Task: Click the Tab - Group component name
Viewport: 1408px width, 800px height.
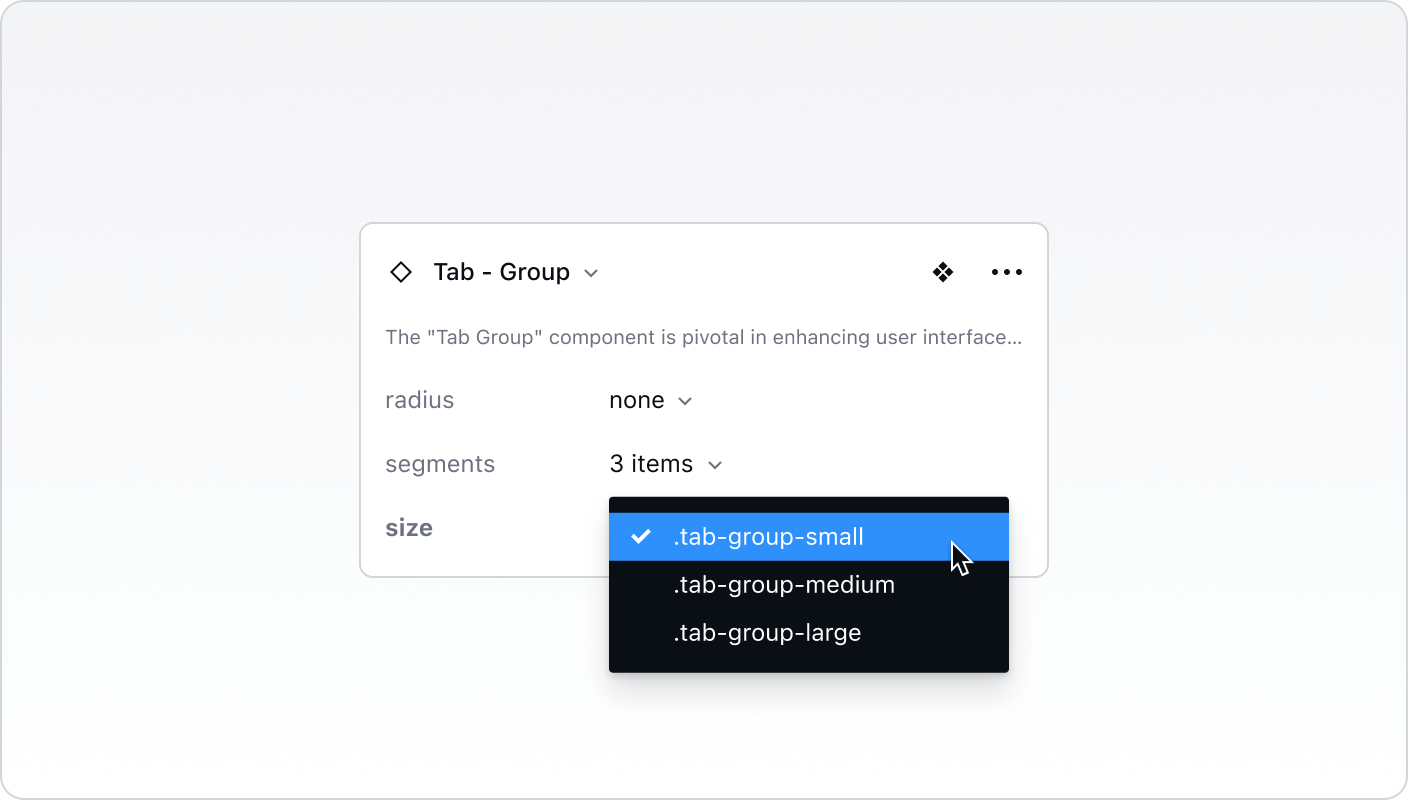Action: pos(501,272)
